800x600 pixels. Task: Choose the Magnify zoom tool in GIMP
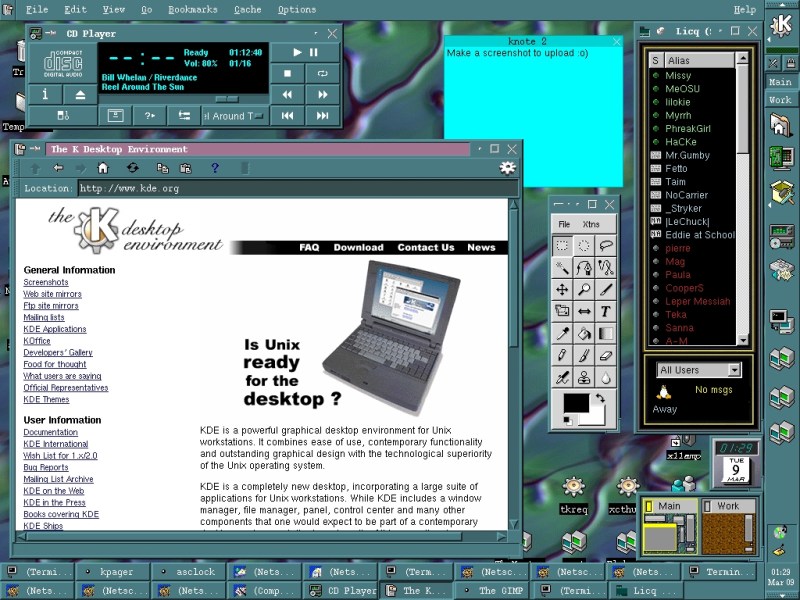pyautogui.click(x=584, y=290)
